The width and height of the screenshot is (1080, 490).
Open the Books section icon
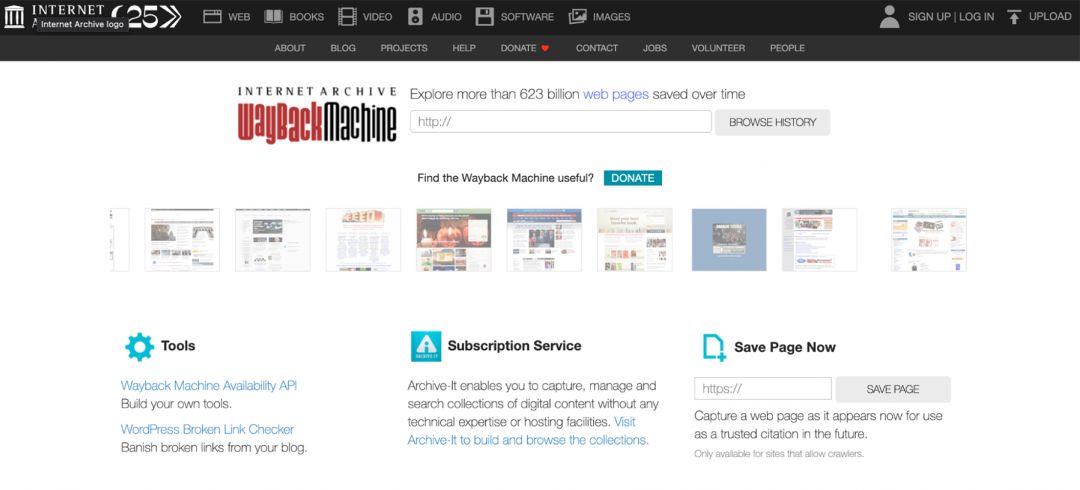coord(273,17)
